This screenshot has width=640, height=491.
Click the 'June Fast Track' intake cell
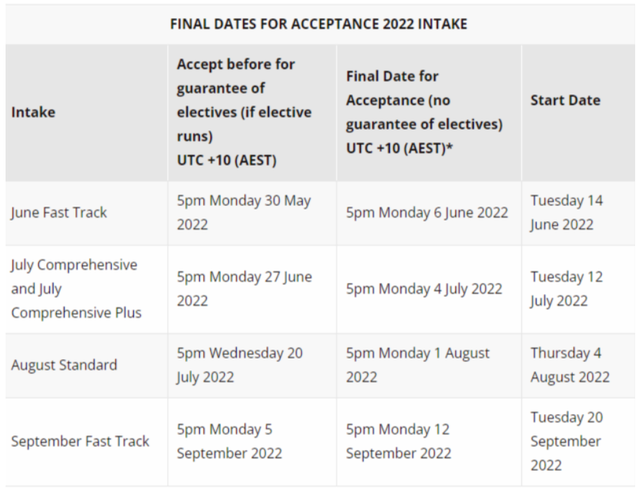[59, 212]
